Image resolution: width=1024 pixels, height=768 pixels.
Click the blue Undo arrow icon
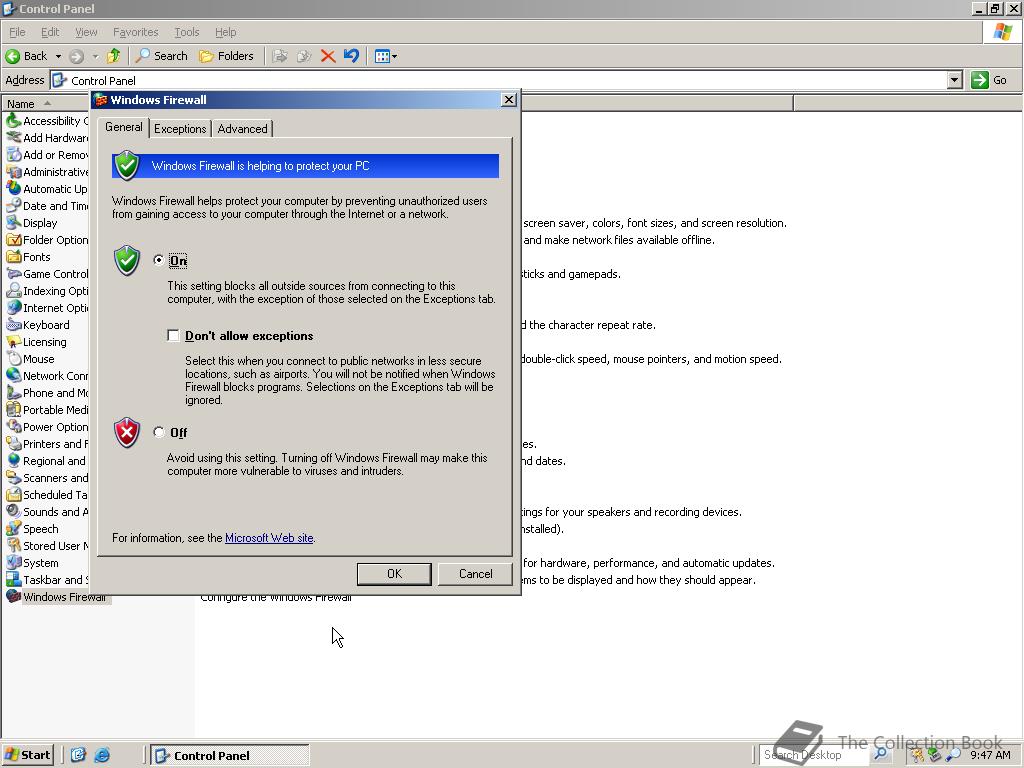[351, 56]
